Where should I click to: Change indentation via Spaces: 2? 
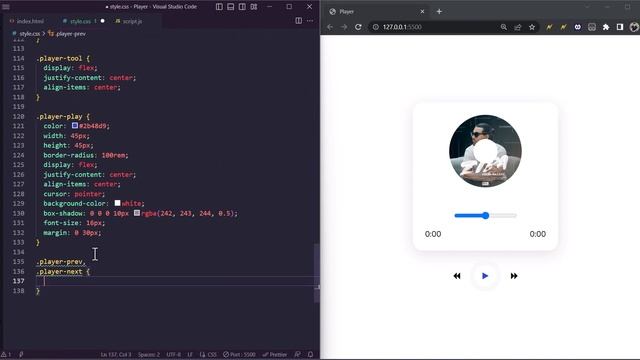pyautogui.click(x=149, y=354)
